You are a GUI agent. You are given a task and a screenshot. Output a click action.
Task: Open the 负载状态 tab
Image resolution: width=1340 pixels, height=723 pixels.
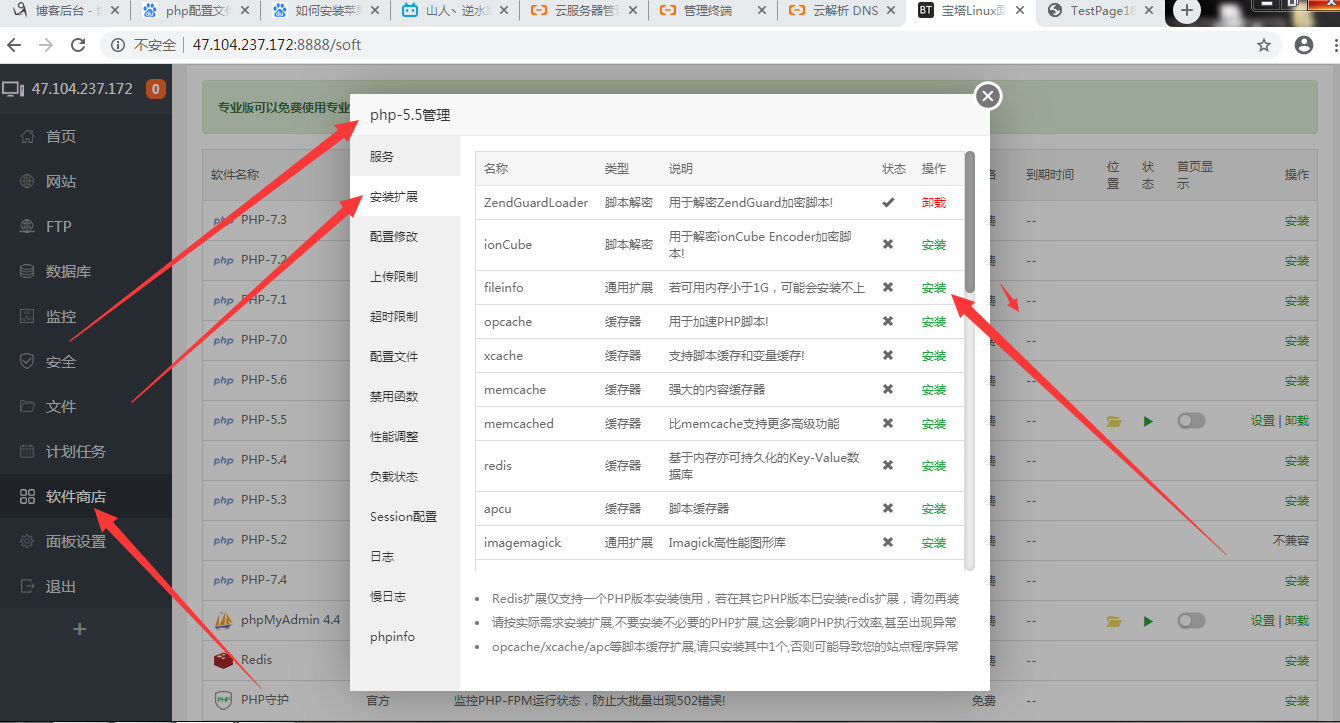[x=405, y=476]
